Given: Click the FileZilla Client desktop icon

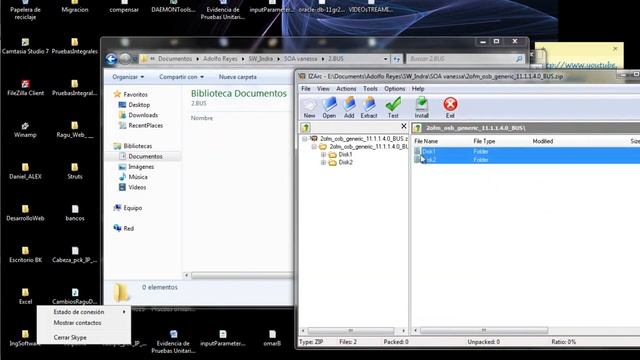Looking at the screenshot, I should tap(25, 88).
